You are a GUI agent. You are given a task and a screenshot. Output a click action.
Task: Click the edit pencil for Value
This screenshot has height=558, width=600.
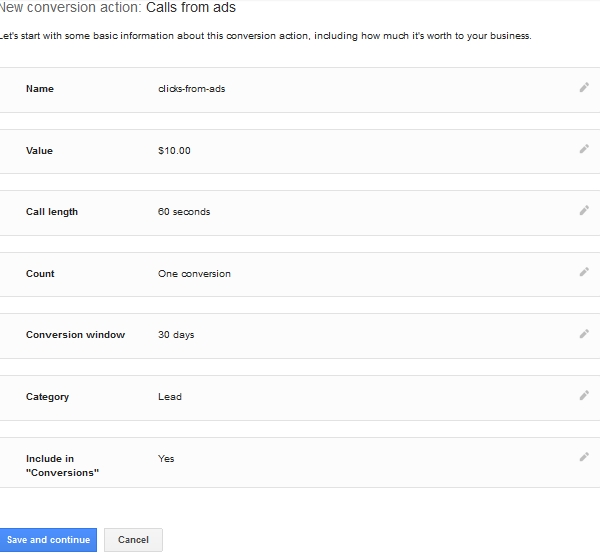tap(584, 150)
